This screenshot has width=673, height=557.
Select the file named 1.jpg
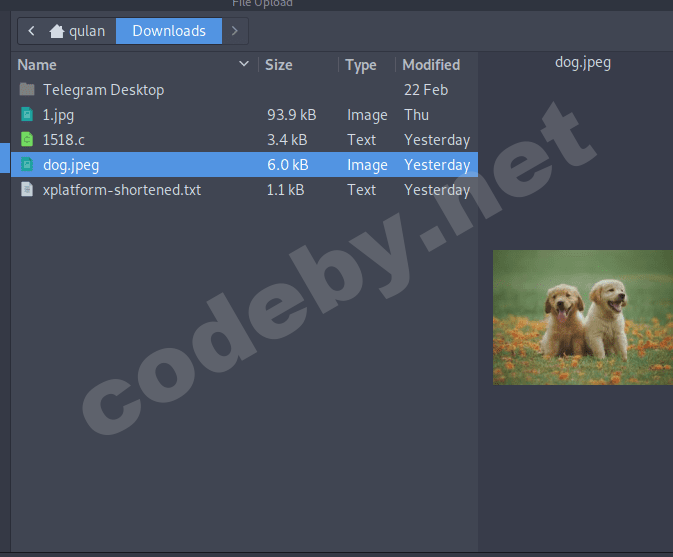pyautogui.click(x=58, y=115)
